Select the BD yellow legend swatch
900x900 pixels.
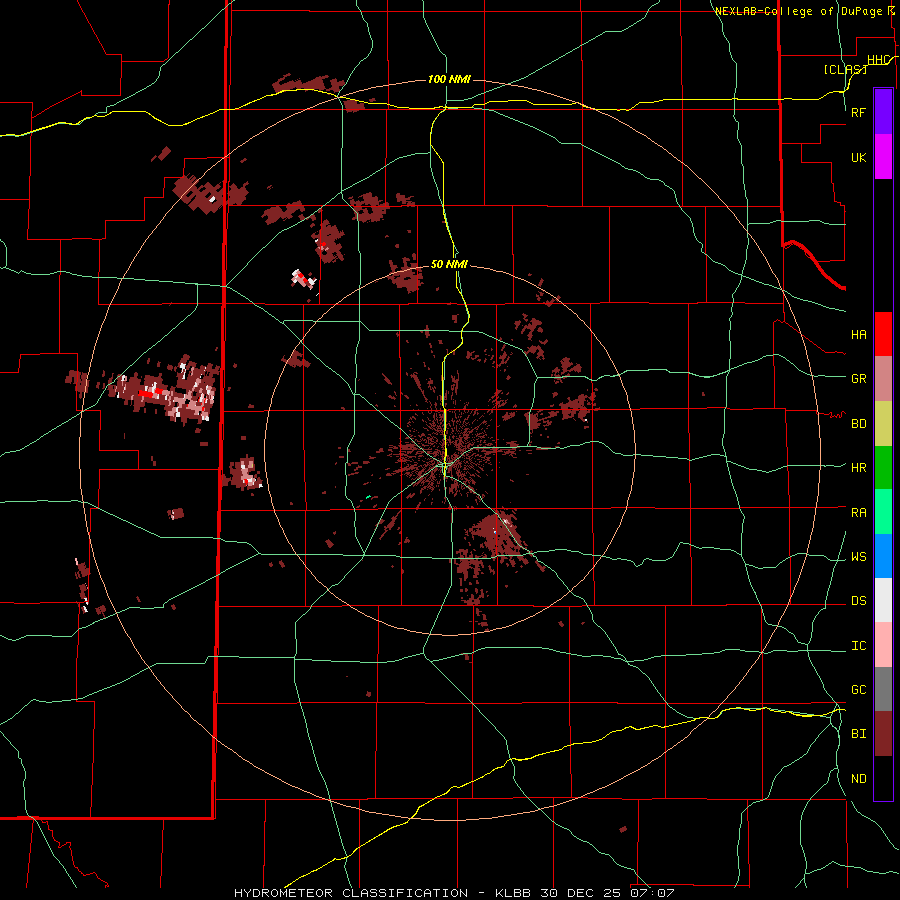point(883,424)
